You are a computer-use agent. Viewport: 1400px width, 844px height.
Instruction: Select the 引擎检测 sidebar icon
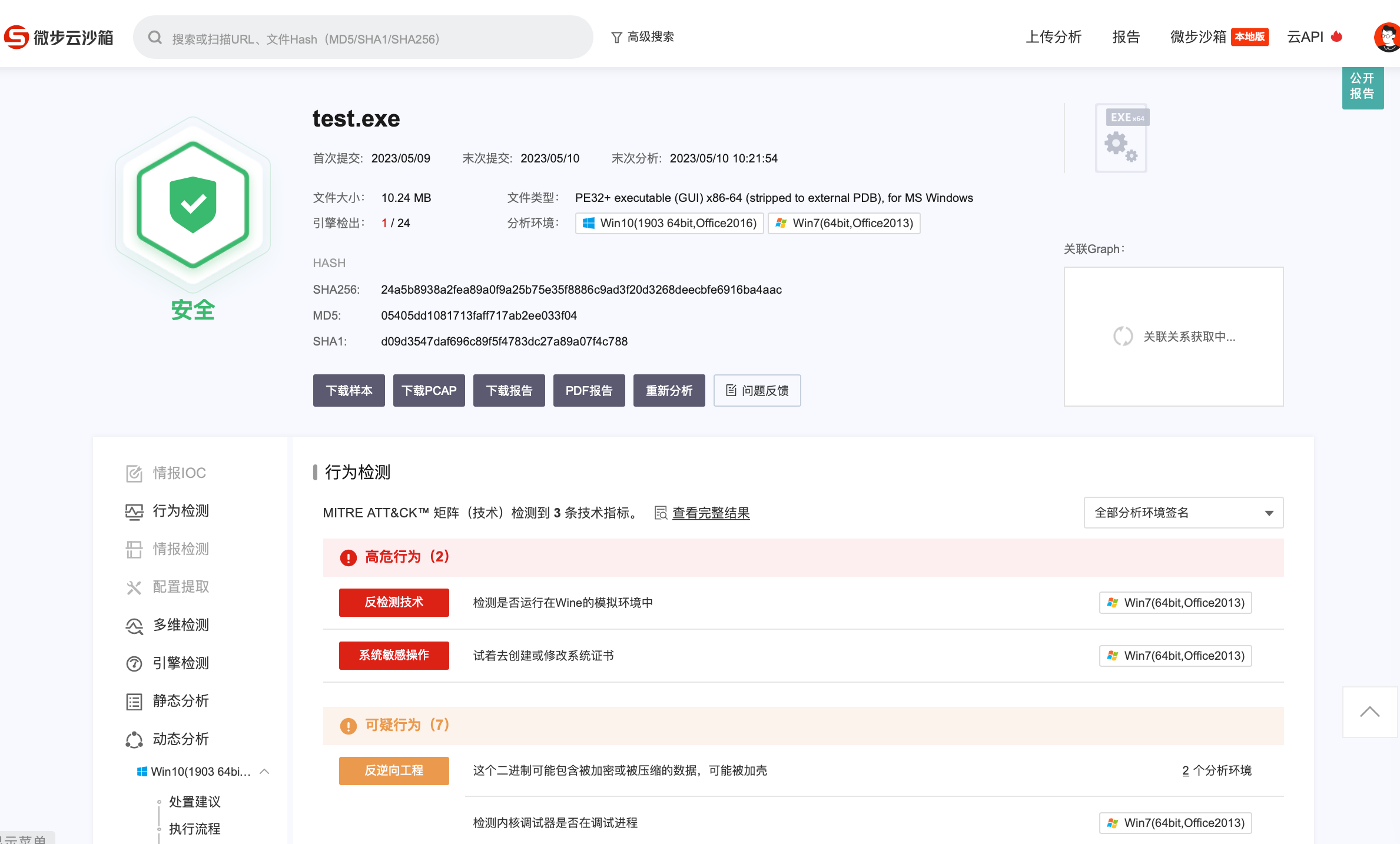134,663
